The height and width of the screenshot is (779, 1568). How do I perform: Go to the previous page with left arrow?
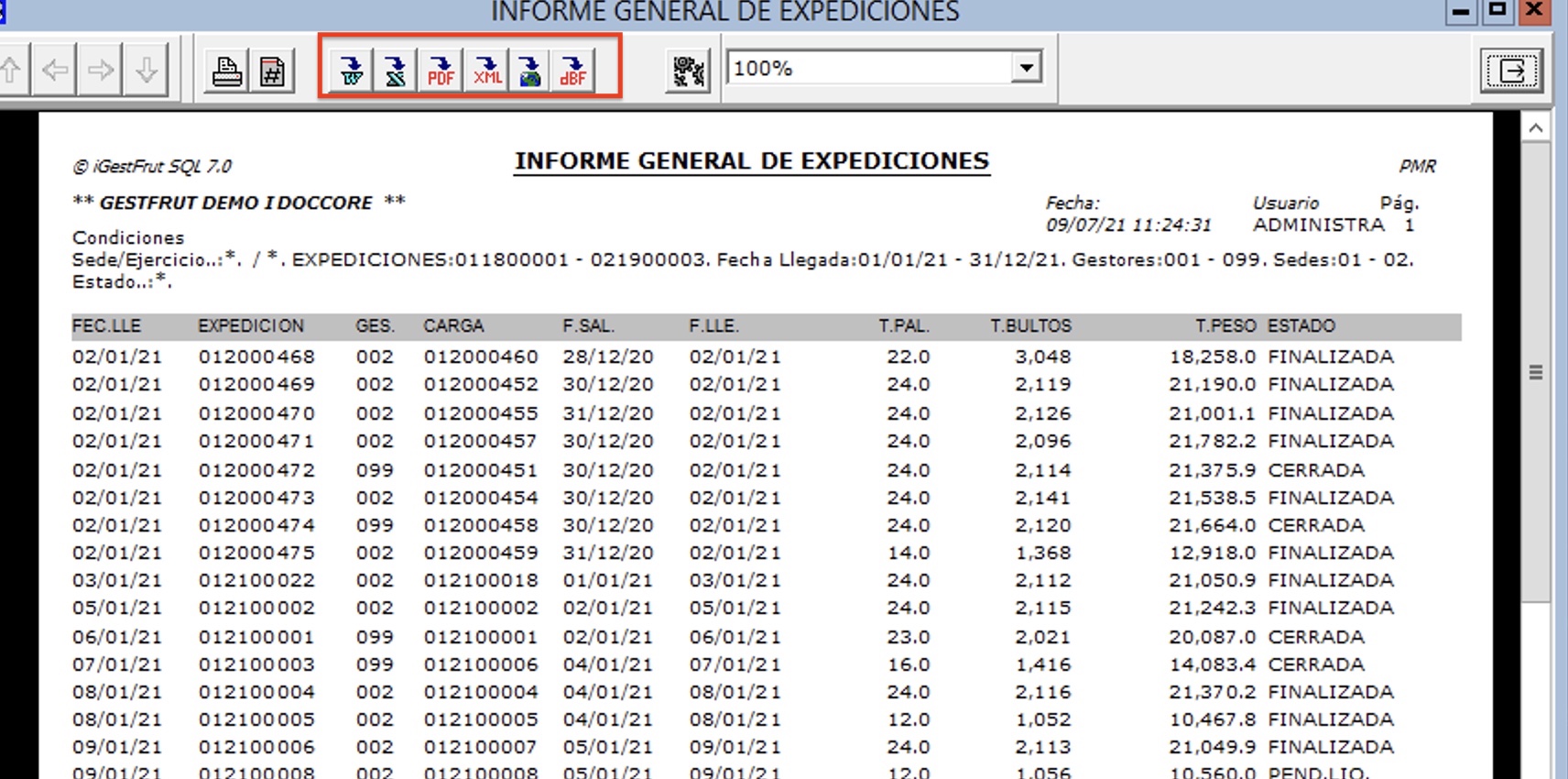click(55, 70)
